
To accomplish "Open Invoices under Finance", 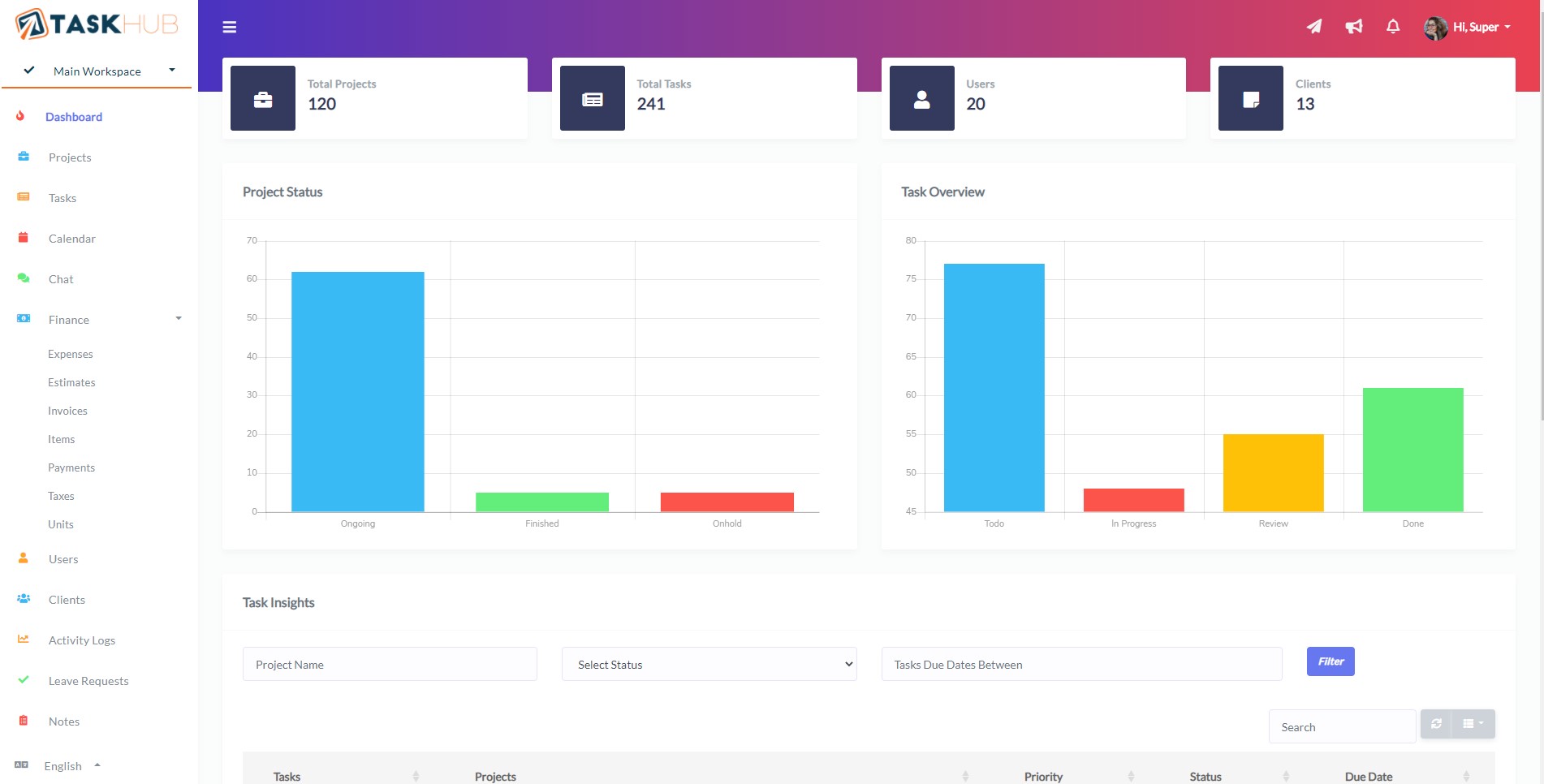I will pos(67,411).
